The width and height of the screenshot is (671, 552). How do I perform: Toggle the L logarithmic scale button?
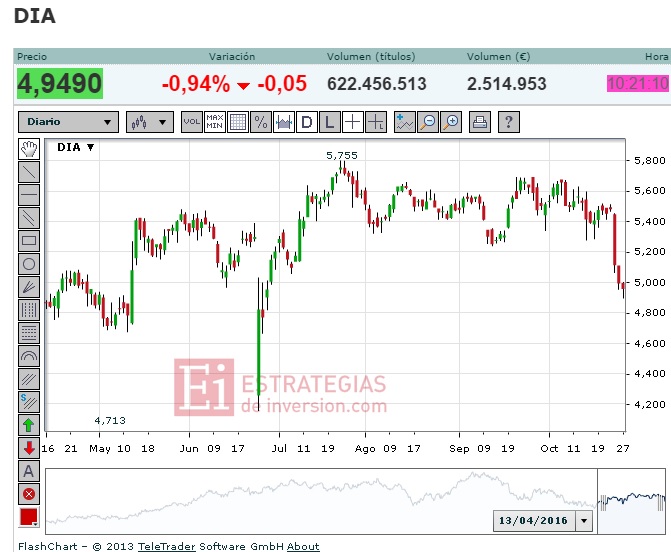pos(330,122)
